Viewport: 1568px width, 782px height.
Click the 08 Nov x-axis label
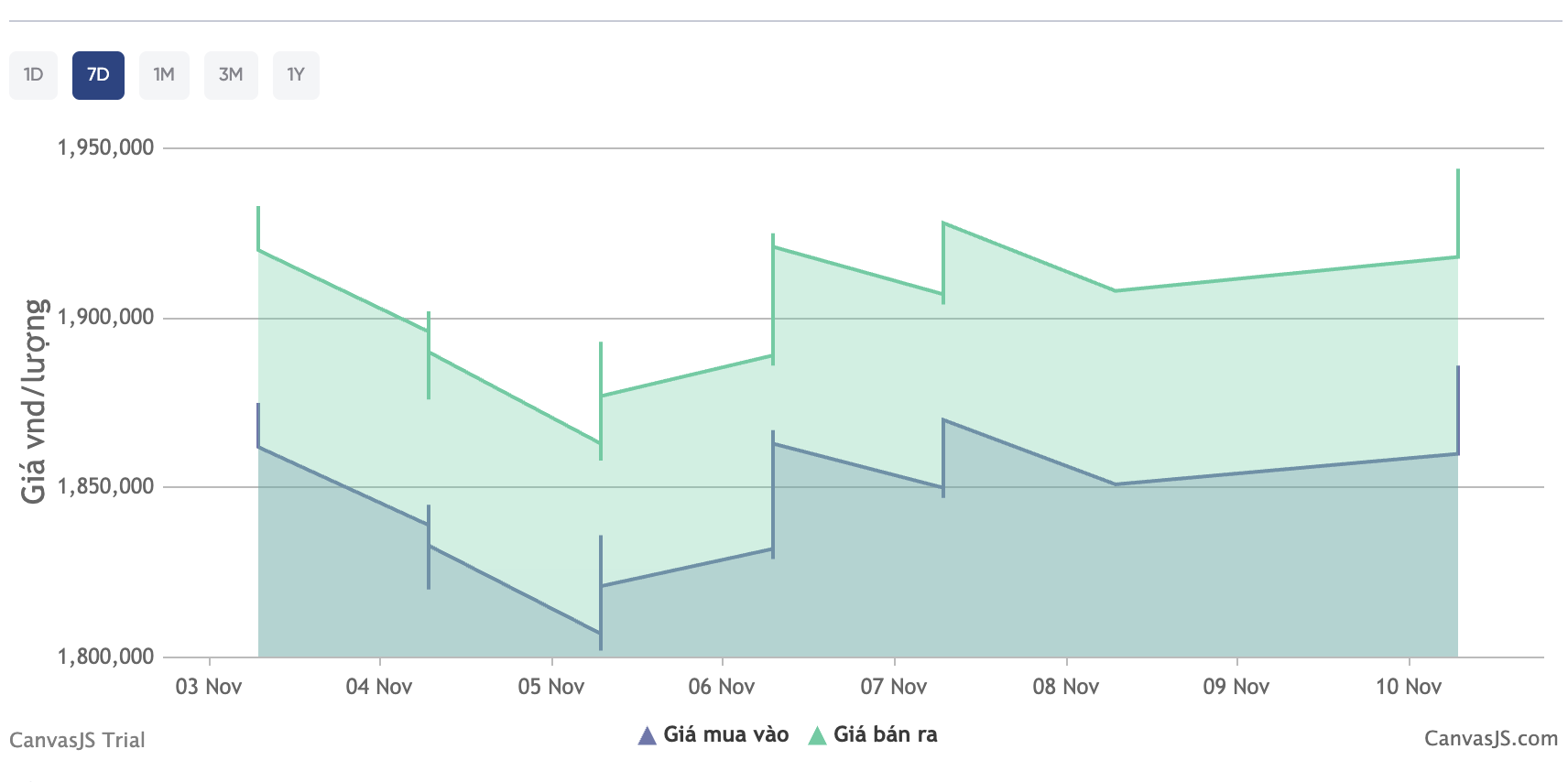[1066, 687]
